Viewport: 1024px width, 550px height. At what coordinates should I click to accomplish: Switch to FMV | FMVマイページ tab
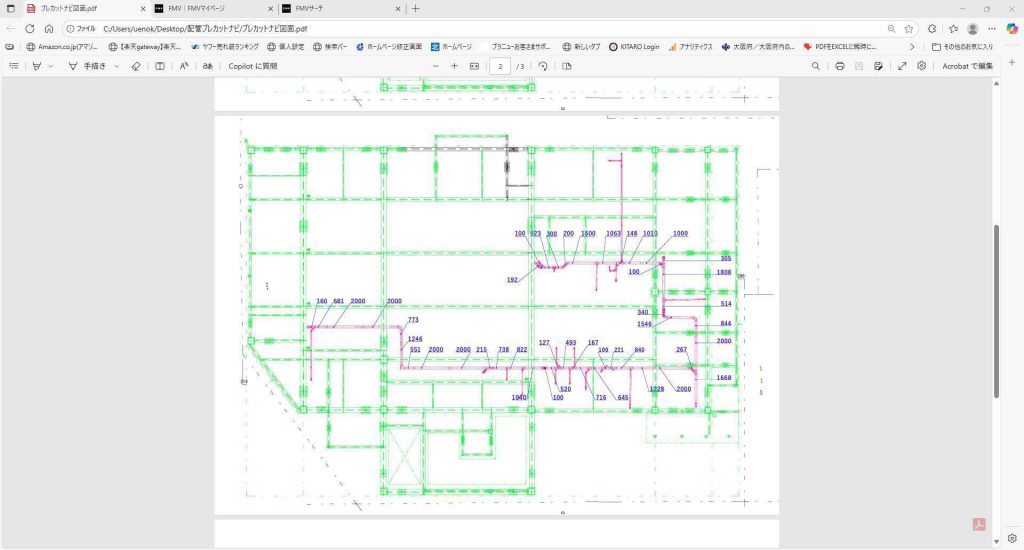(214, 8)
